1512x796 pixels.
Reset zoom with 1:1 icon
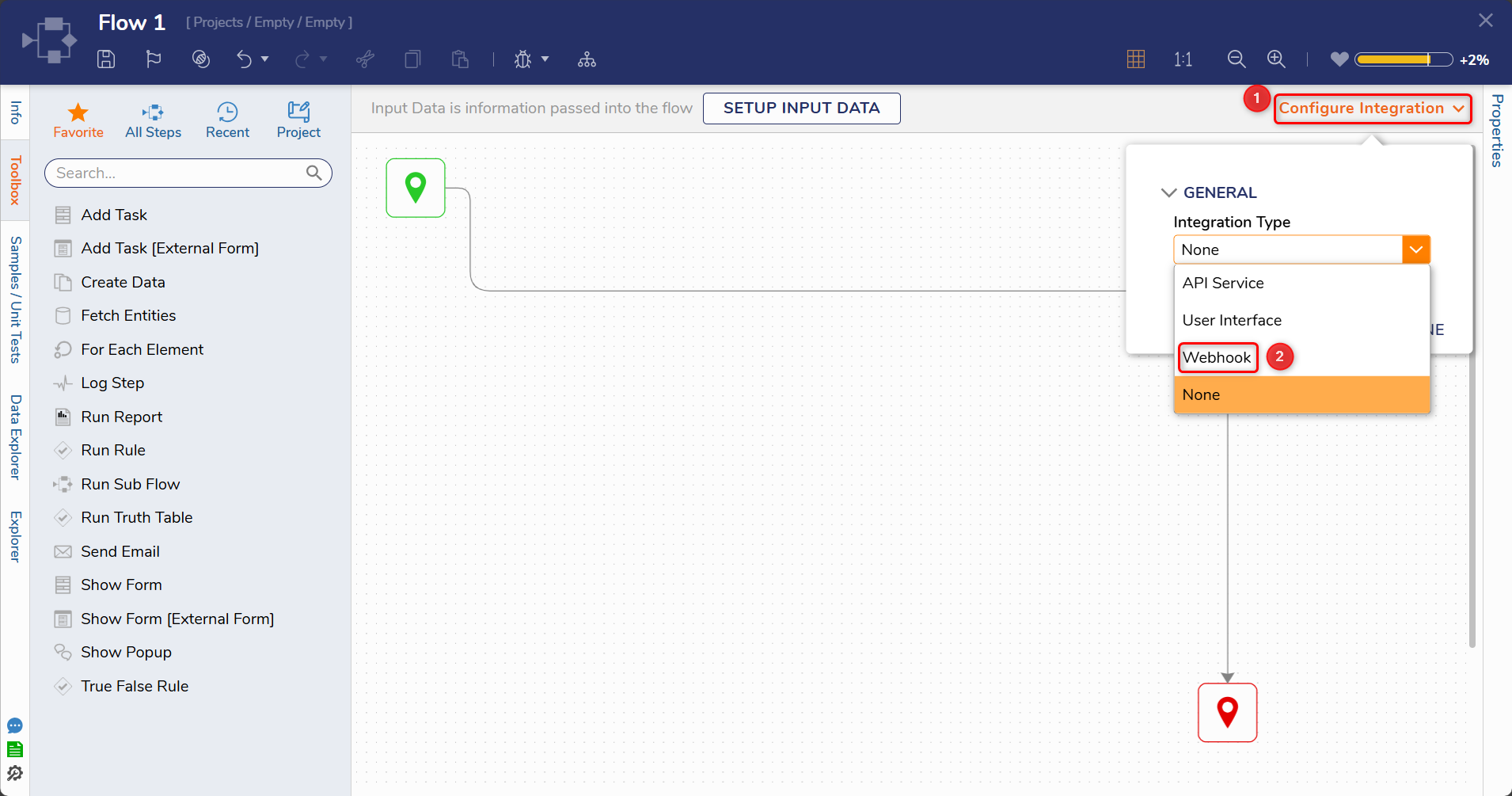point(1183,59)
